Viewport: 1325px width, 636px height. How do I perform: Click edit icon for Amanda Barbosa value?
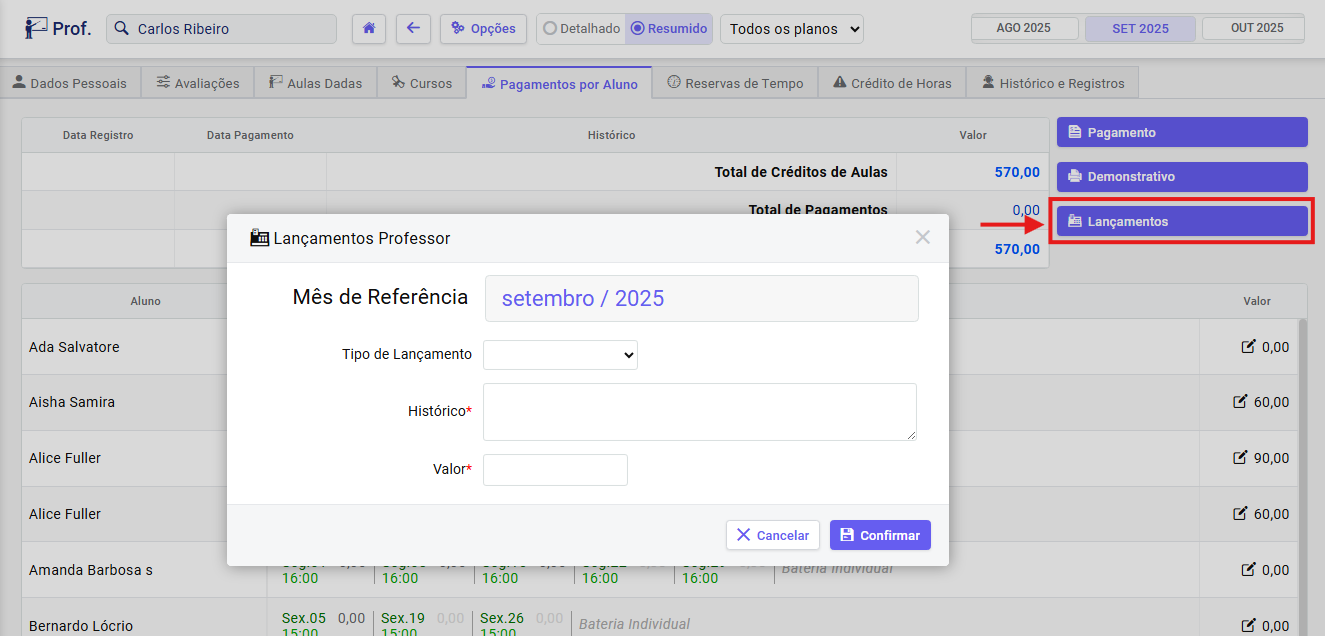(x=1247, y=570)
